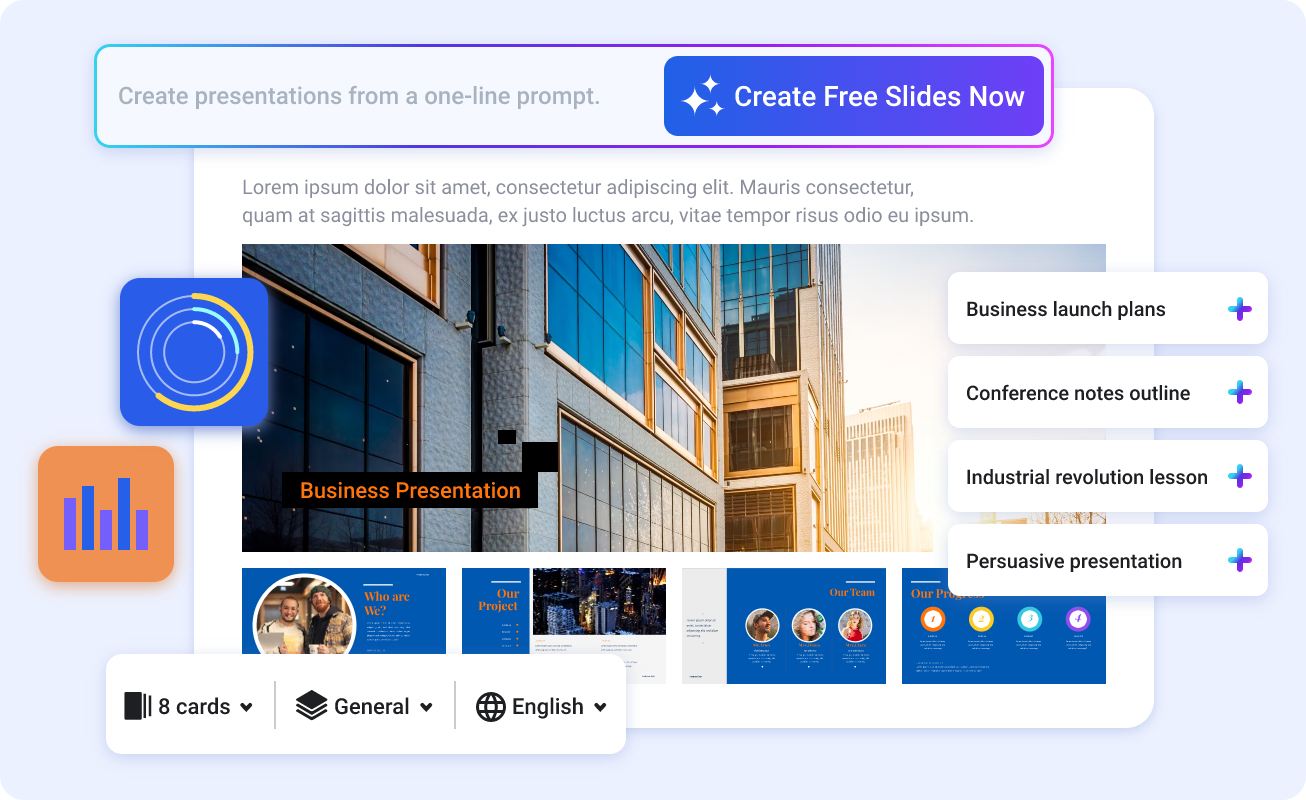Add Business launch plans via its plus icon
Image resolution: width=1306 pixels, height=800 pixels.
pos(1239,308)
